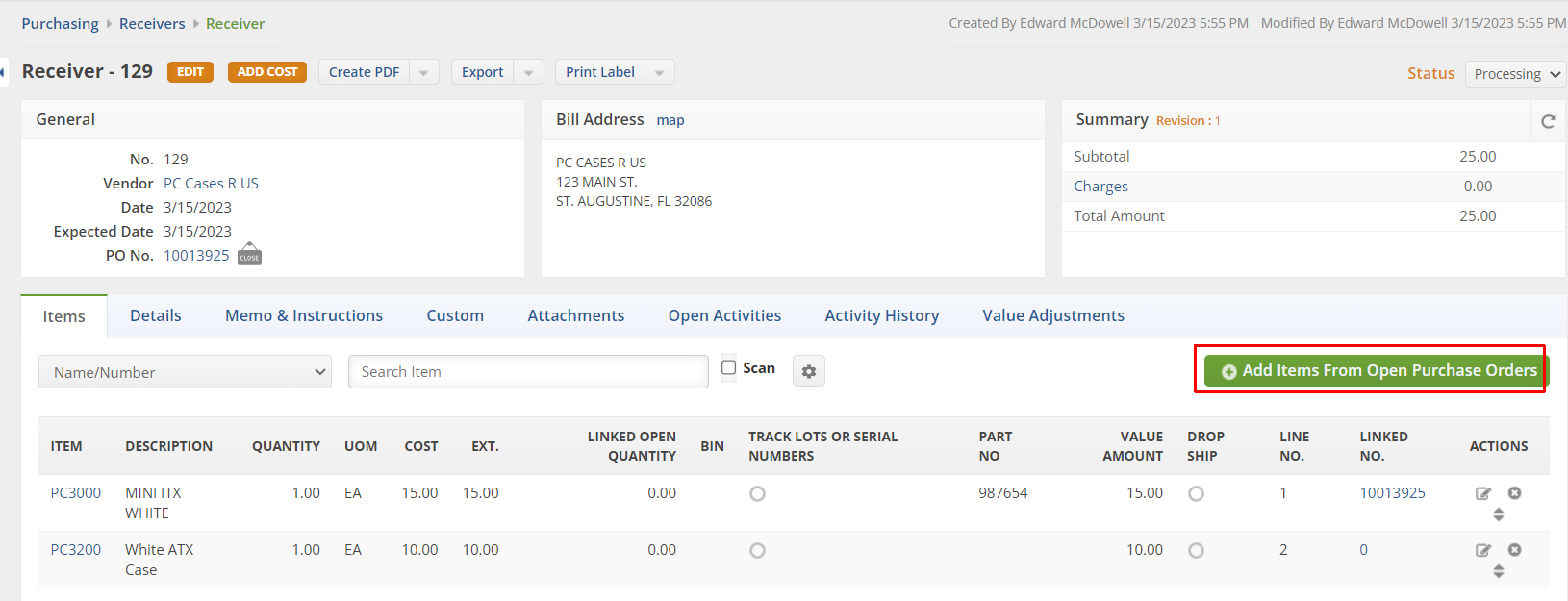Click Add Items From Open Purchase Orders

click(1377, 370)
